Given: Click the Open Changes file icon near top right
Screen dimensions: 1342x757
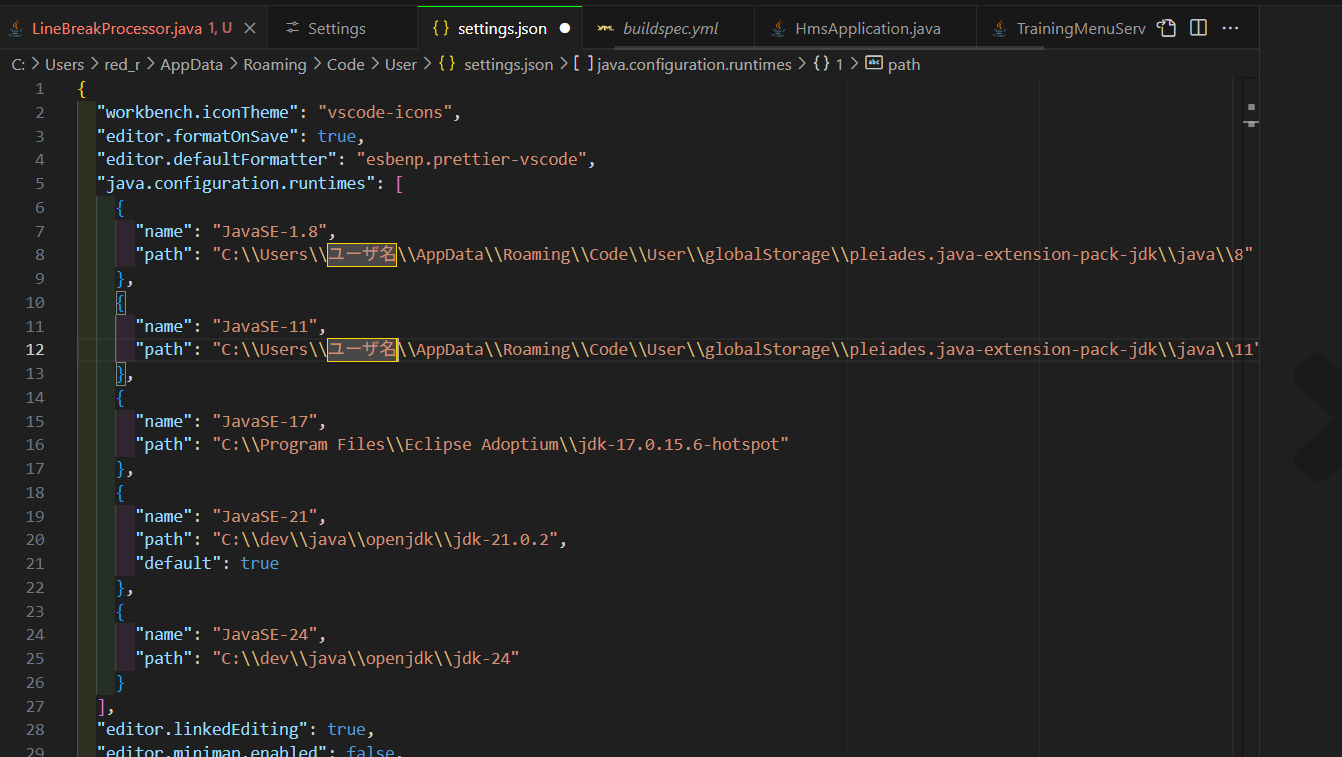Looking at the screenshot, I should click(1167, 28).
